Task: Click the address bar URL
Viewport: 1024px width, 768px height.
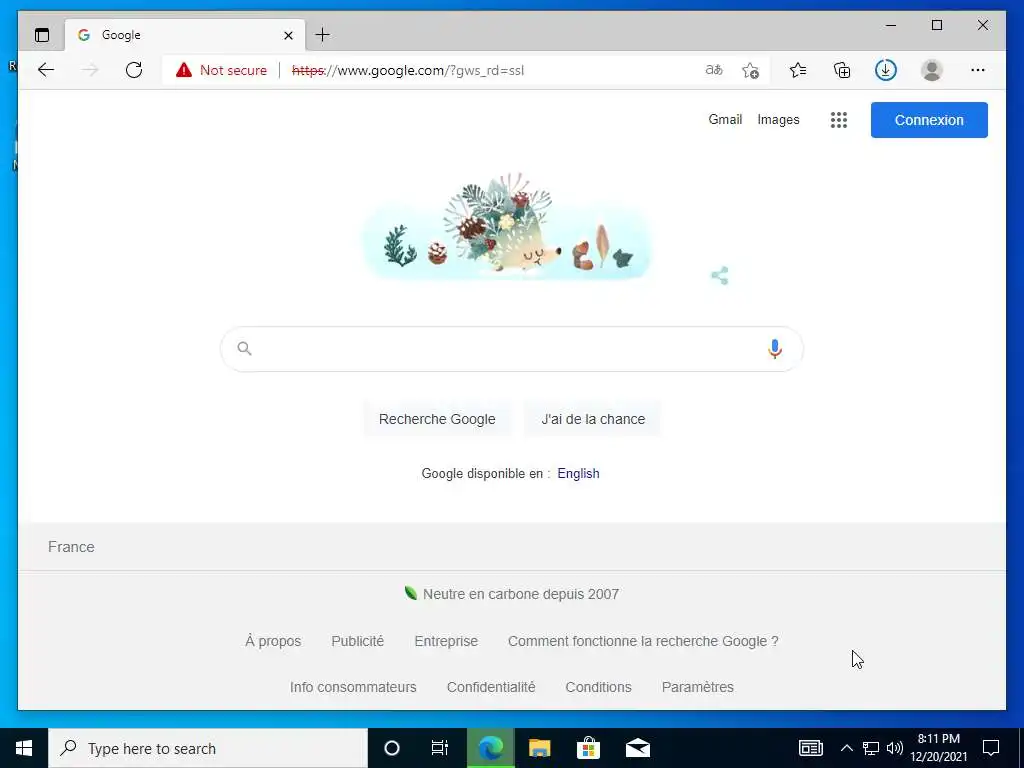Action: click(408, 71)
